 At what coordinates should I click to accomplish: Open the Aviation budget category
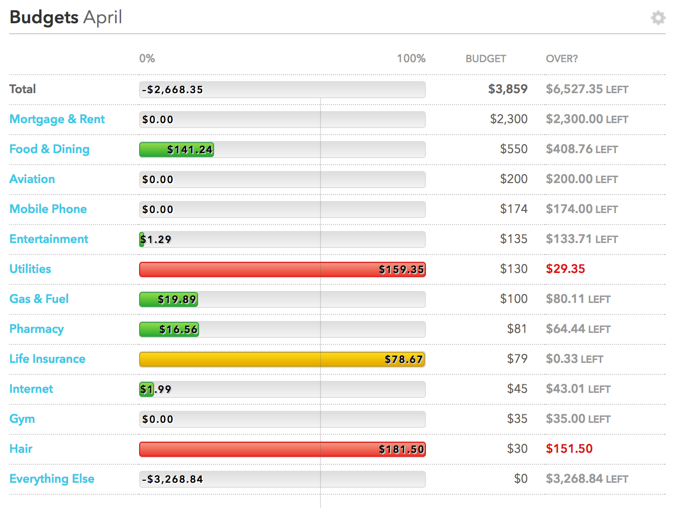coord(32,179)
